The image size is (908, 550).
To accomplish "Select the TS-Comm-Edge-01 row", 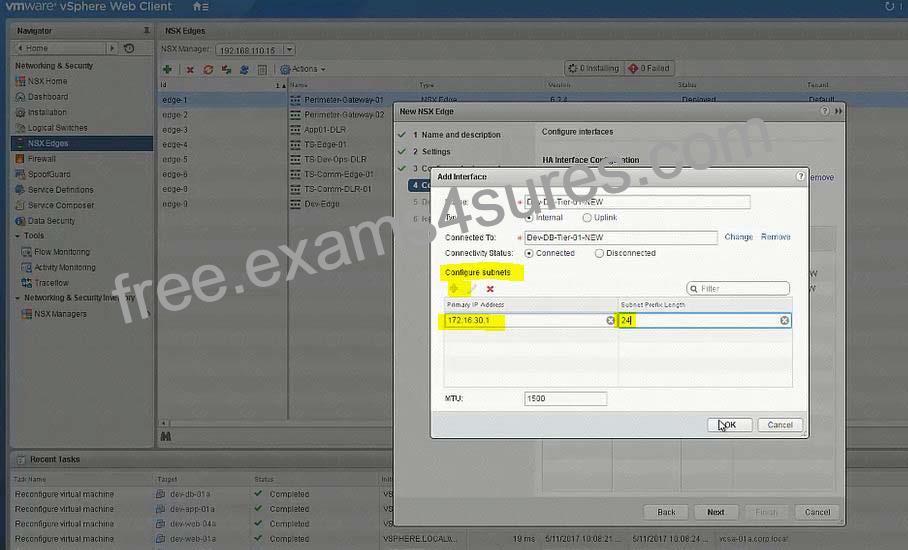I will coord(339,174).
